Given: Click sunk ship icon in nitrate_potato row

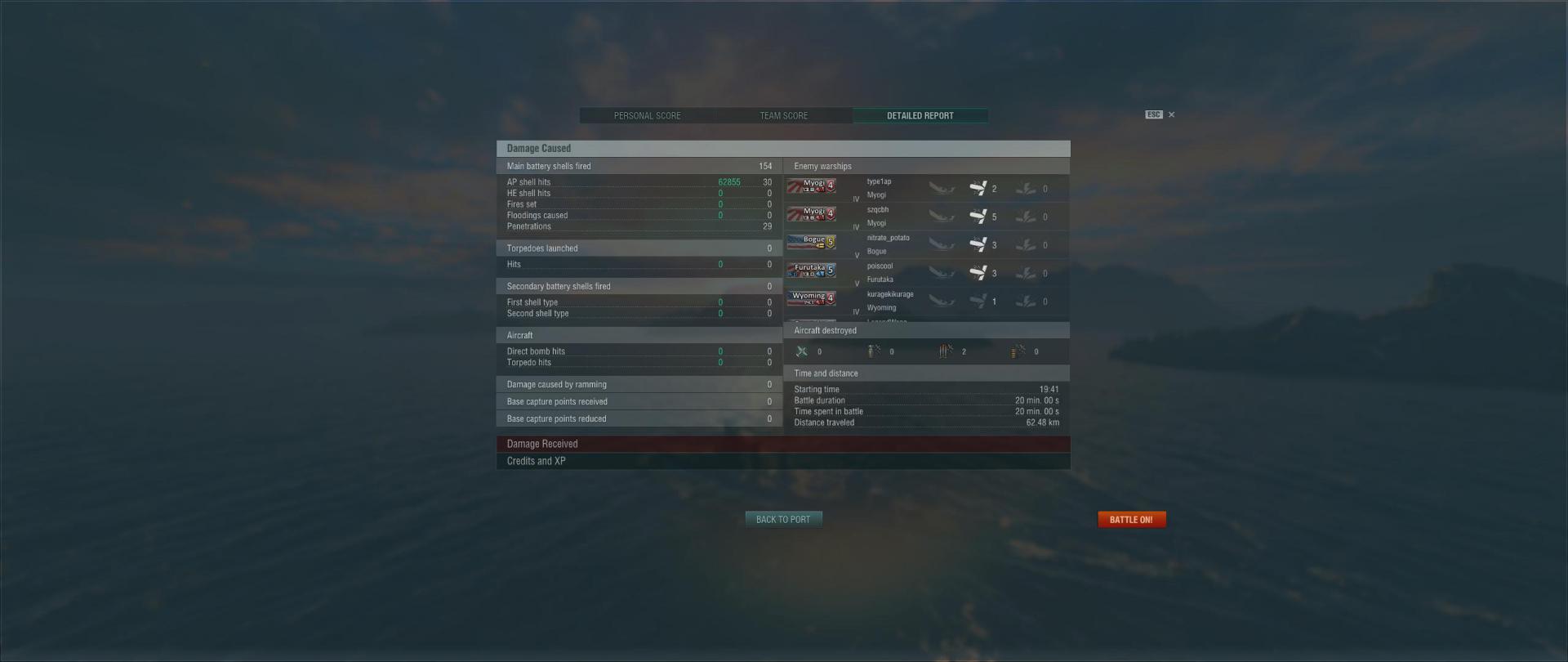Looking at the screenshot, I should click(x=942, y=245).
